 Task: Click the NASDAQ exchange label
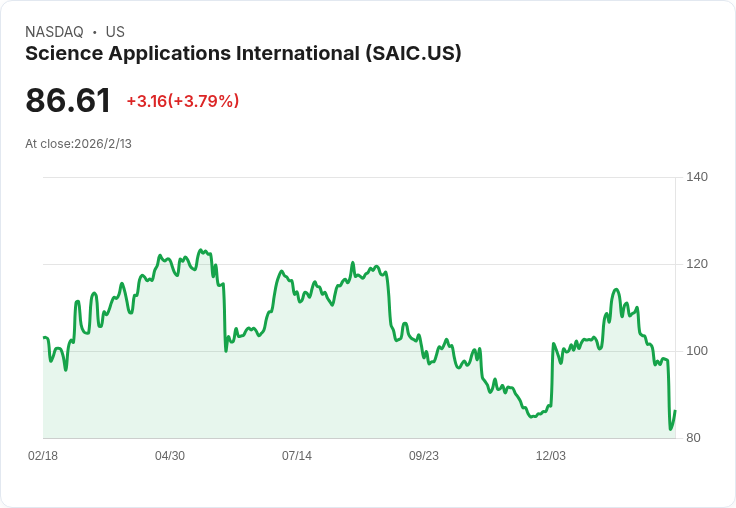tap(54, 32)
